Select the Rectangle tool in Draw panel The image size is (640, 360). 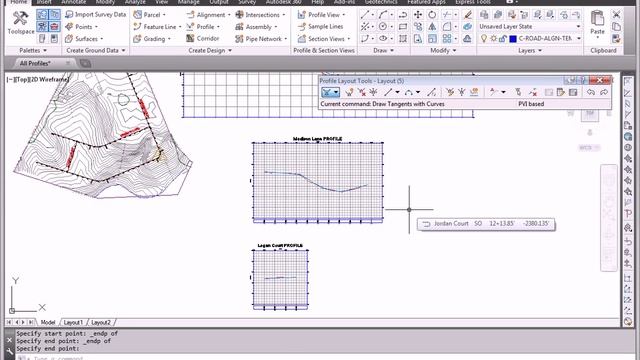click(403, 27)
